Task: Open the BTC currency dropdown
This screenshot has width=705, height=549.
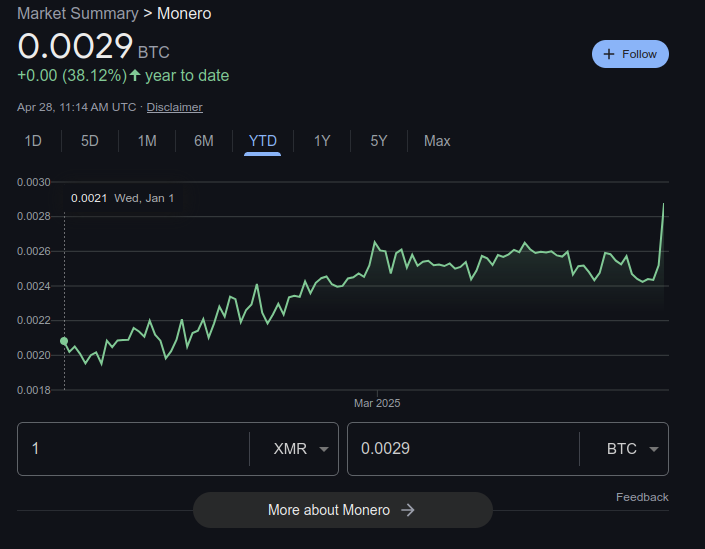Action: 632,449
